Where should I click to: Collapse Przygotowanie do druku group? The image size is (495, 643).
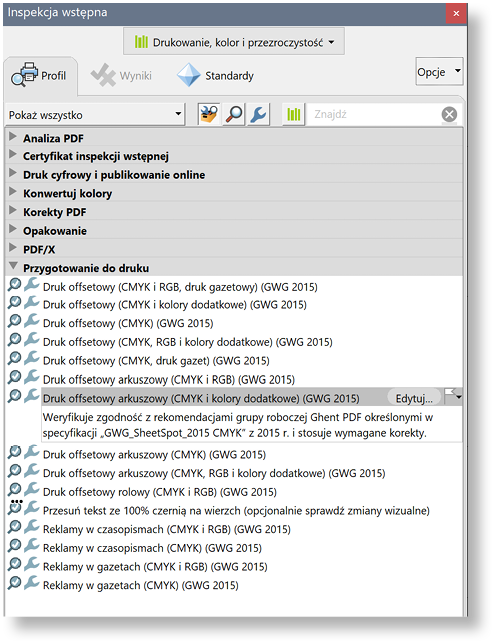click(x=13, y=267)
